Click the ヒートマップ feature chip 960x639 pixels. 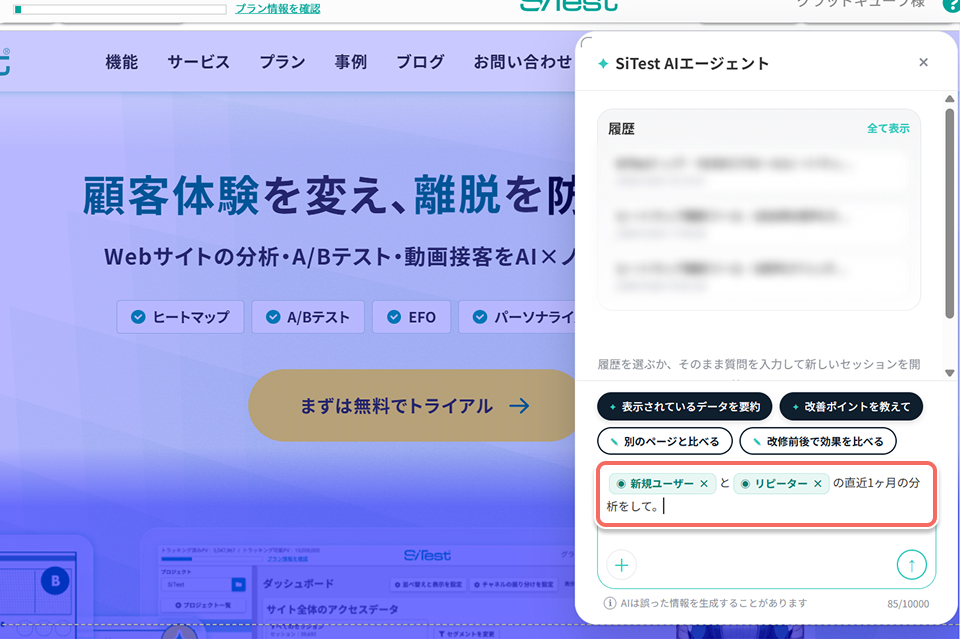pos(181,316)
